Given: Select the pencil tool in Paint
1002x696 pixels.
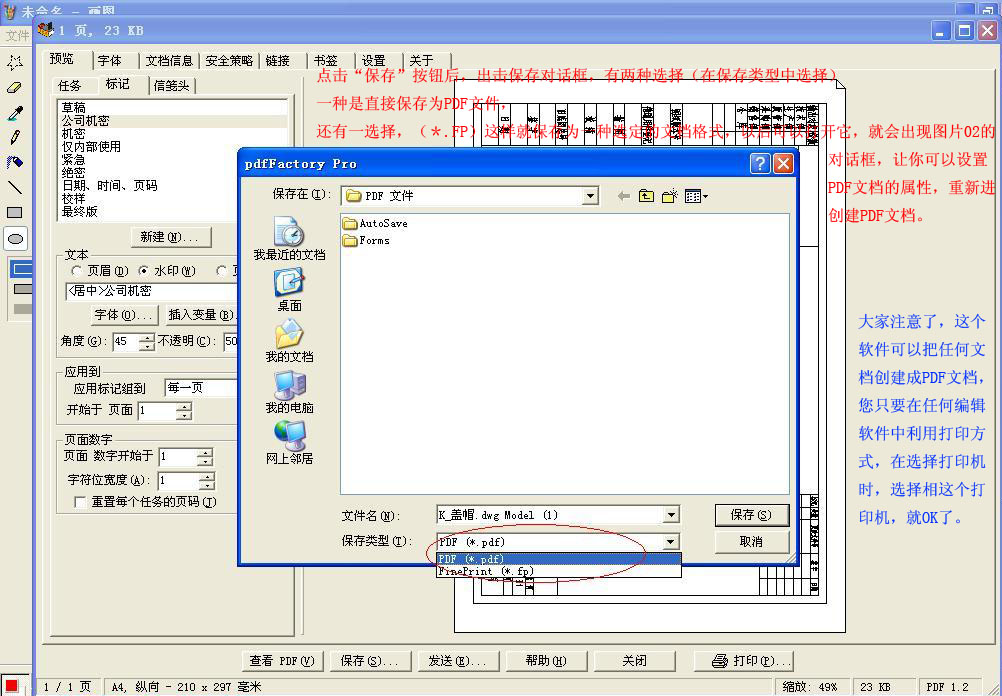Looking at the screenshot, I should point(15,137).
